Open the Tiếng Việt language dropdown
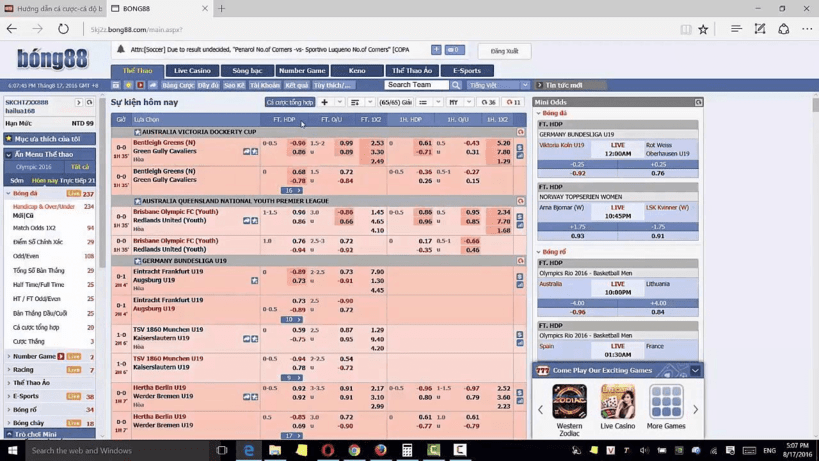This screenshot has width=819, height=461. (x=498, y=85)
